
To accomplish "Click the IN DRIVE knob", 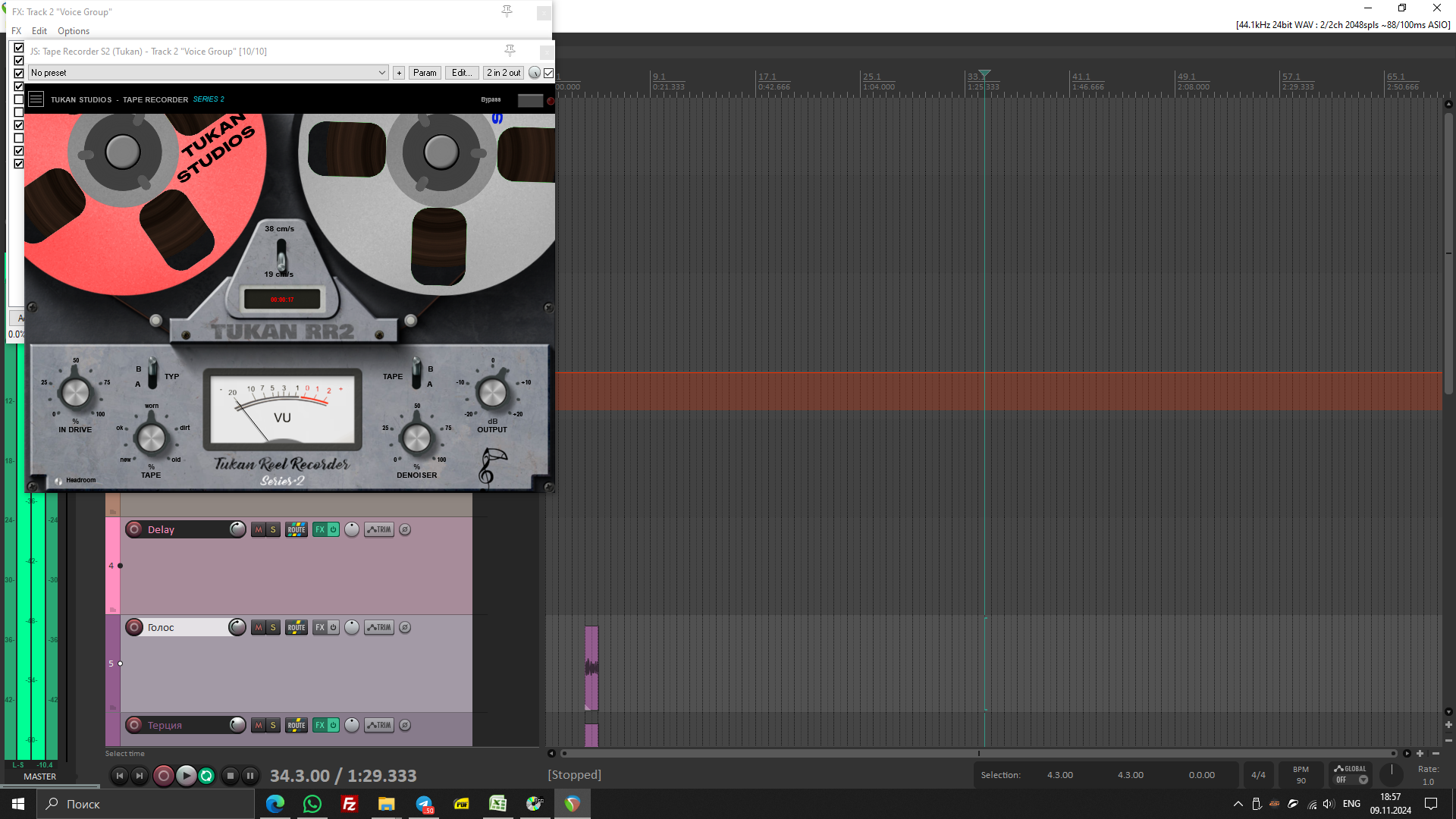I will point(75,393).
